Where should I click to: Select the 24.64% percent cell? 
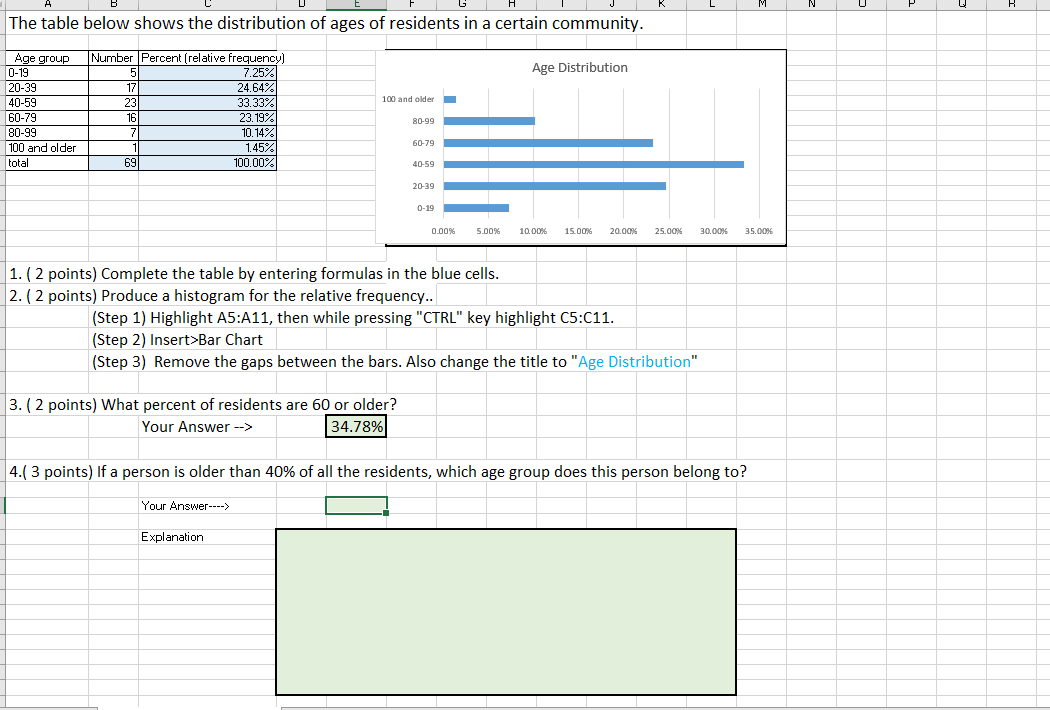[x=208, y=88]
